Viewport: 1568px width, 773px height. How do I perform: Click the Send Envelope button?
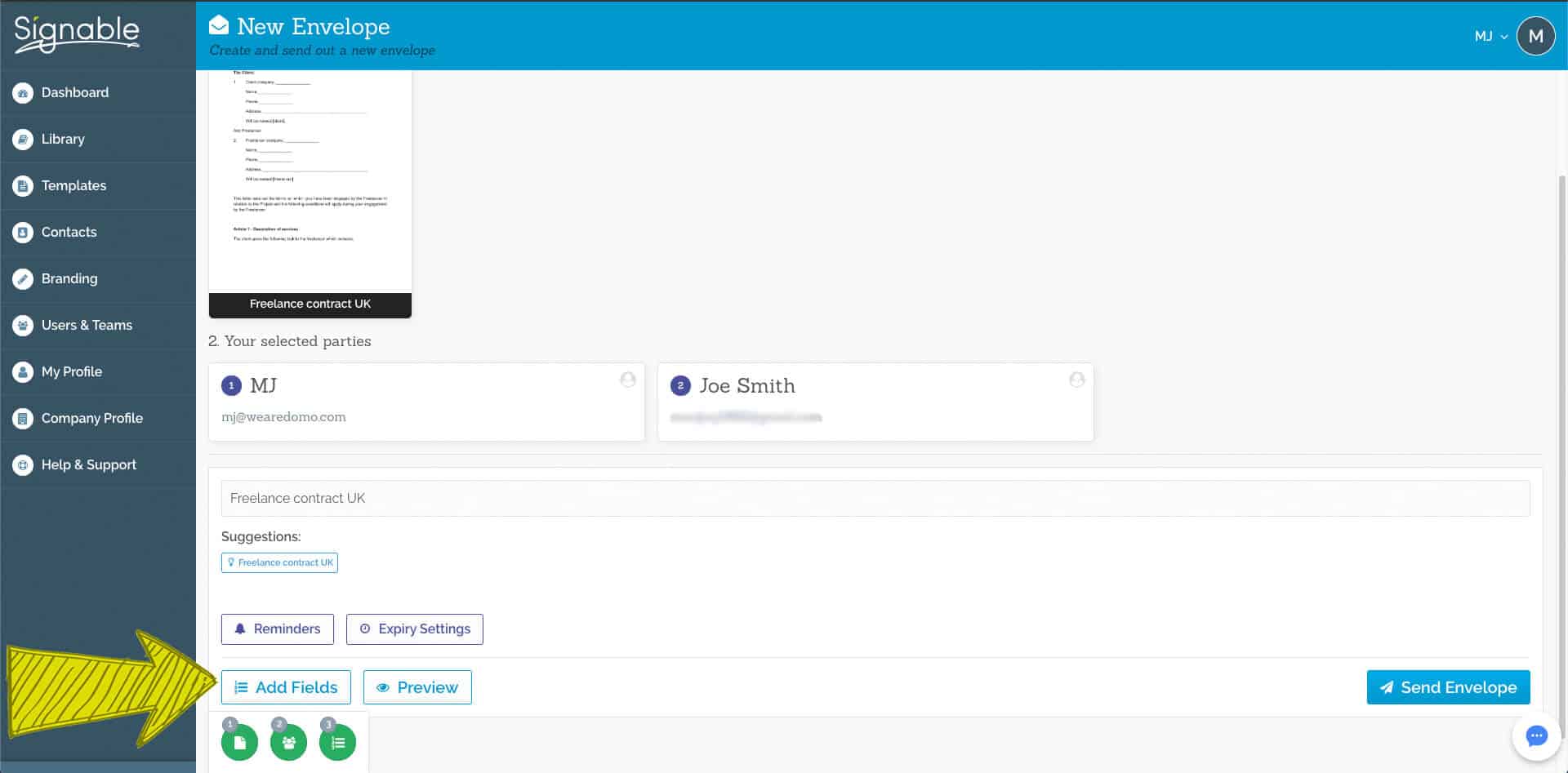(1448, 687)
